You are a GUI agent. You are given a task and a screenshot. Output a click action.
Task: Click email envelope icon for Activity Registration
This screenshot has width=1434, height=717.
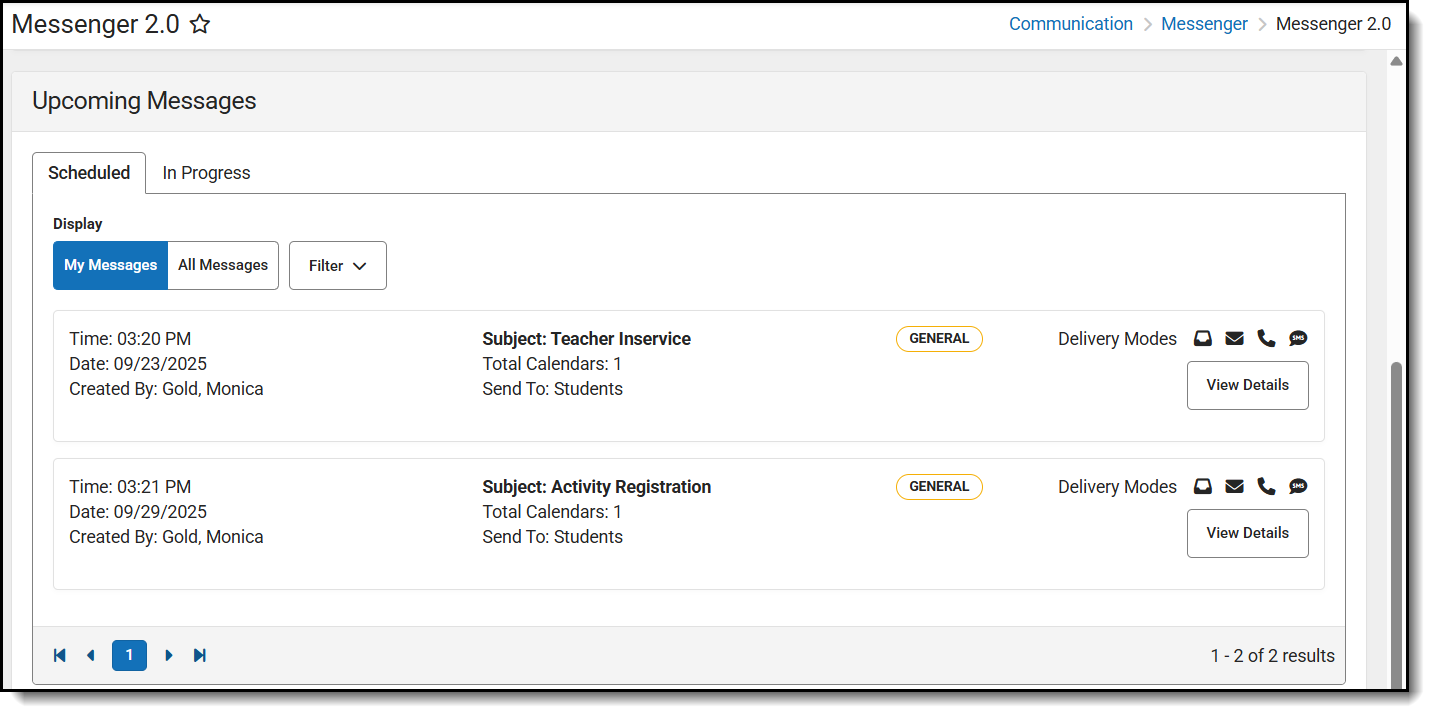click(x=1235, y=487)
